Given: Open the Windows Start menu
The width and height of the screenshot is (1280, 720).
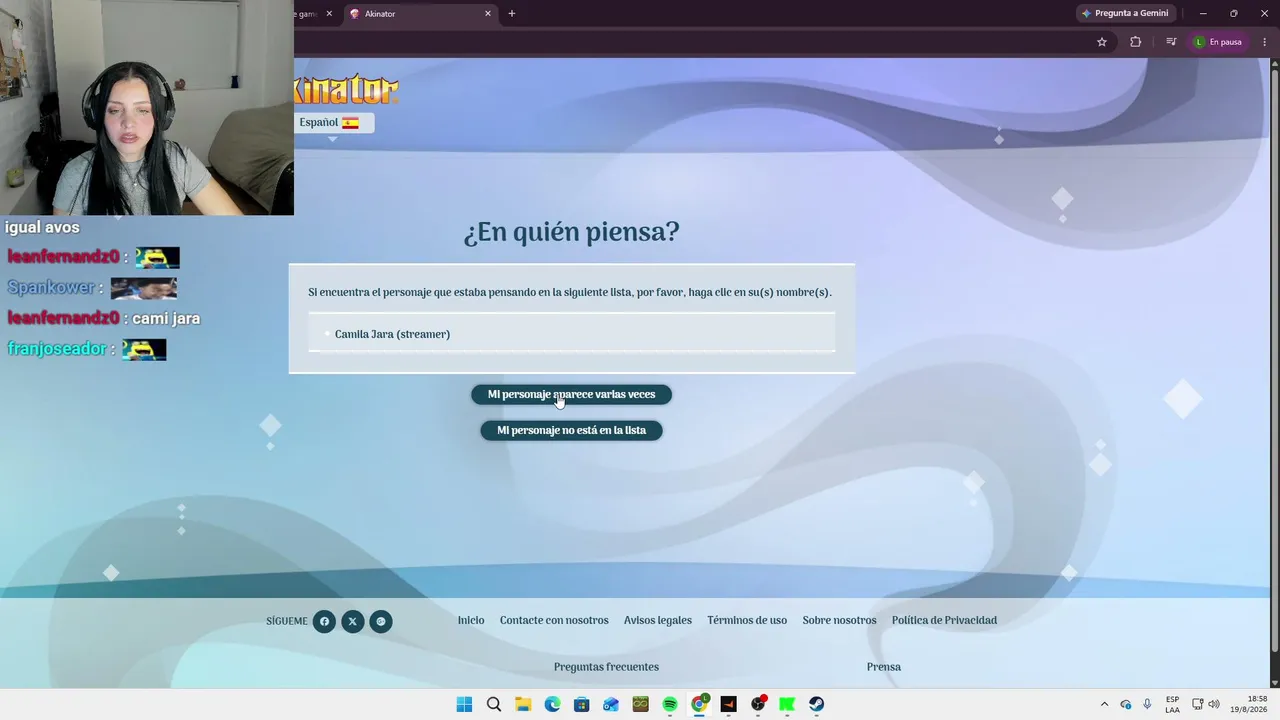Looking at the screenshot, I should point(464,704).
